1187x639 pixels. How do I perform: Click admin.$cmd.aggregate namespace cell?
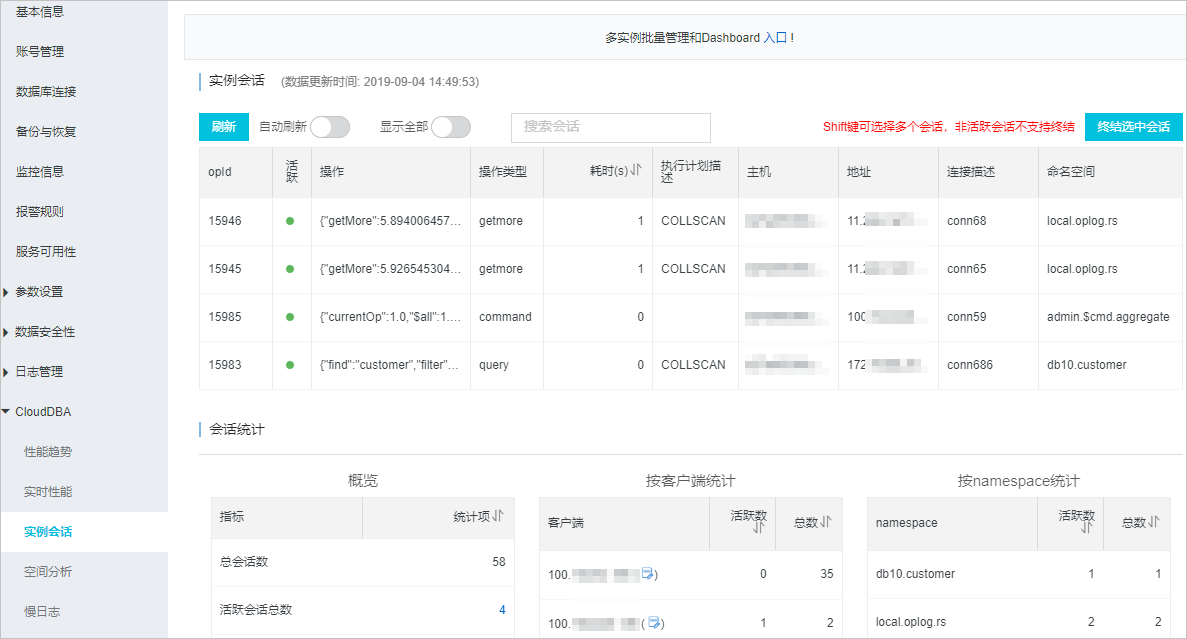click(x=1108, y=317)
